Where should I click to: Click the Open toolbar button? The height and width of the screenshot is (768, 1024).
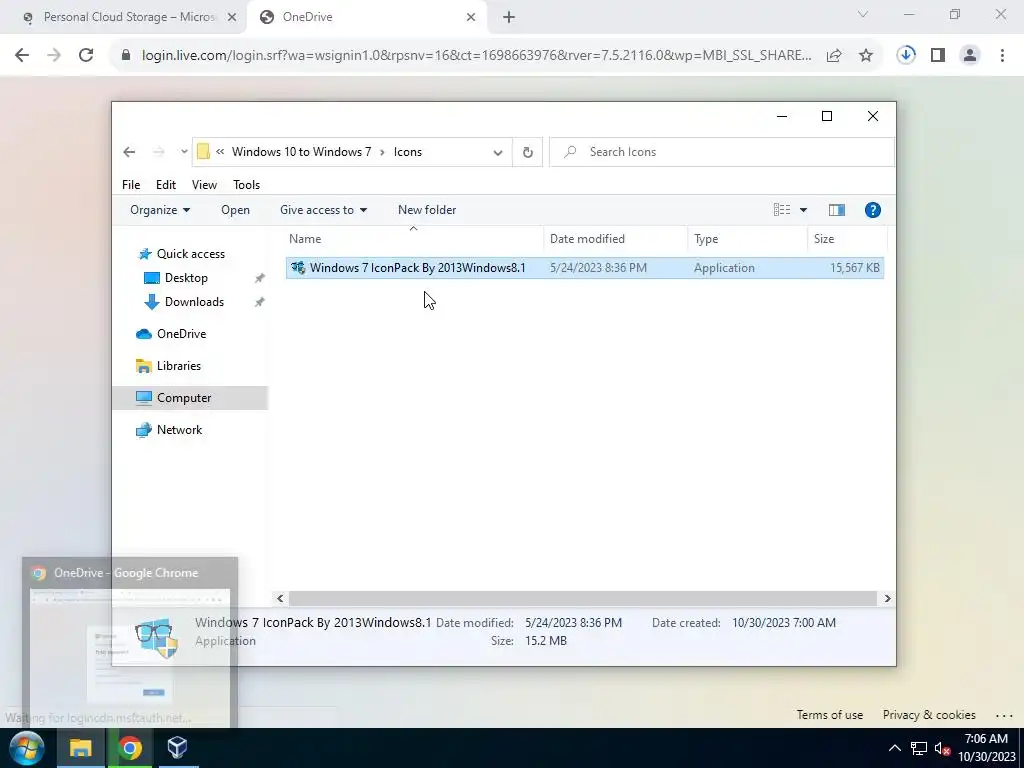pyautogui.click(x=235, y=210)
